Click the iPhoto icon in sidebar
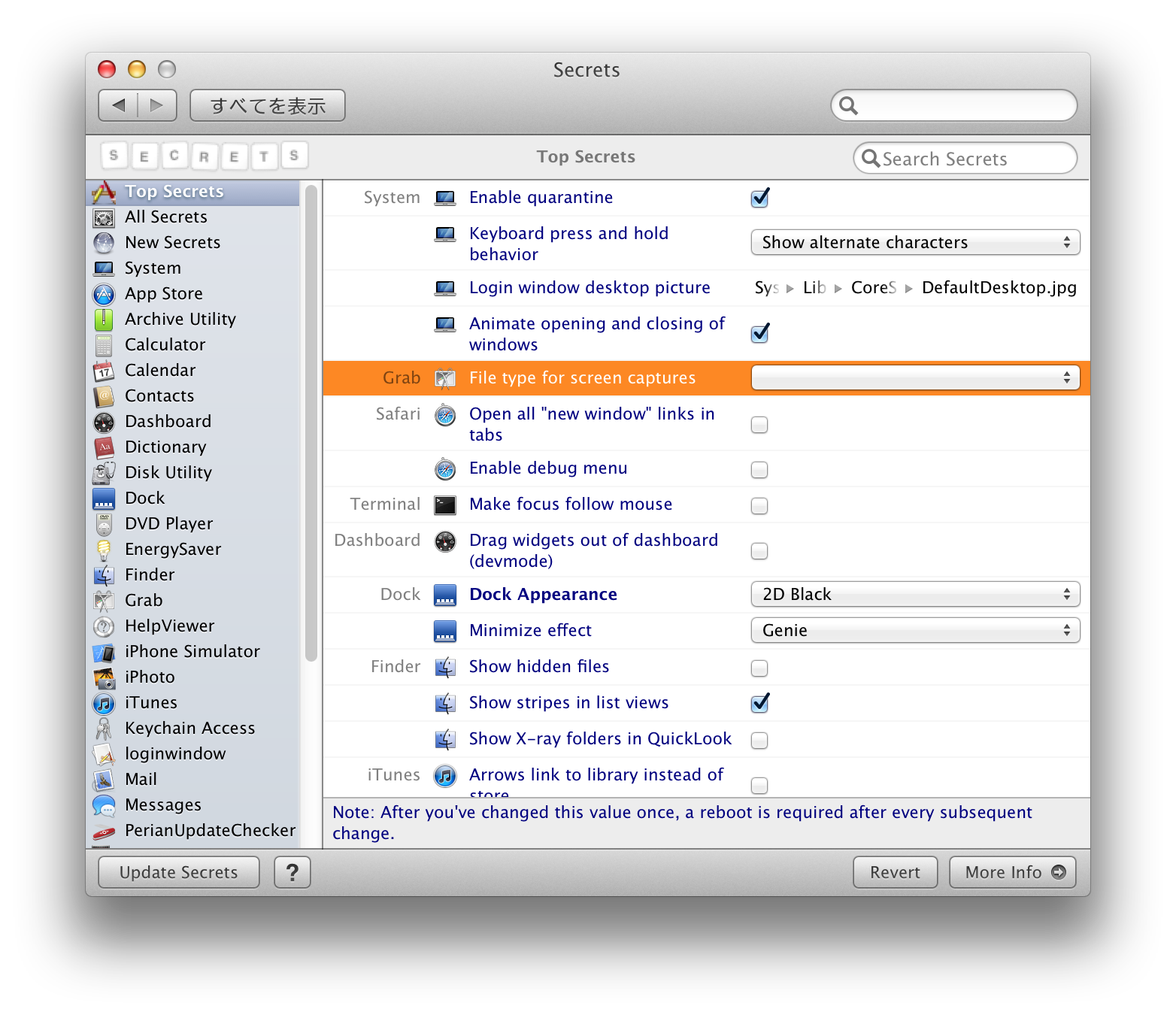Screen dimensions: 1176x1015 click(x=104, y=678)
